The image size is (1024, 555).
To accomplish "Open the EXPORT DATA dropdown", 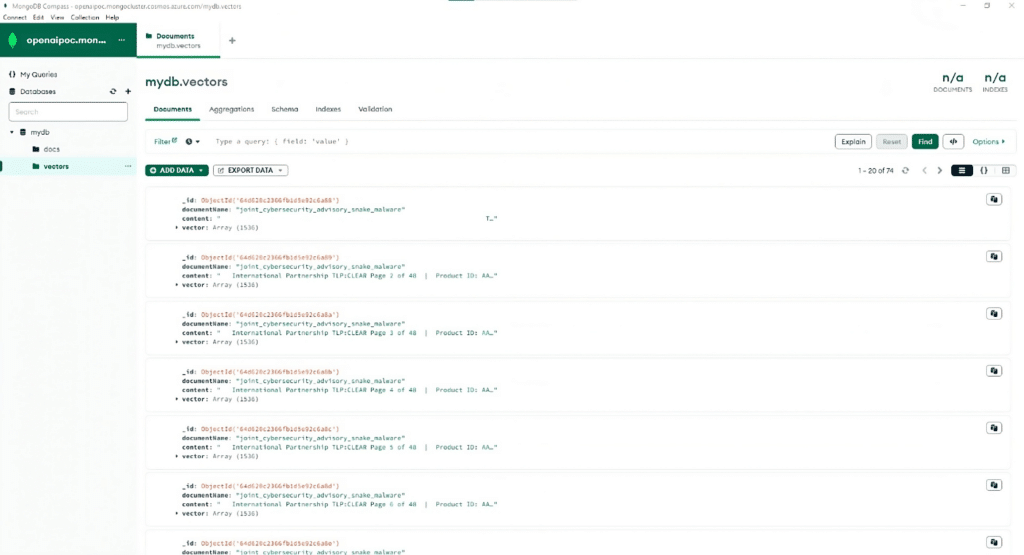I will pyautogui.click(x=251, y=170).
